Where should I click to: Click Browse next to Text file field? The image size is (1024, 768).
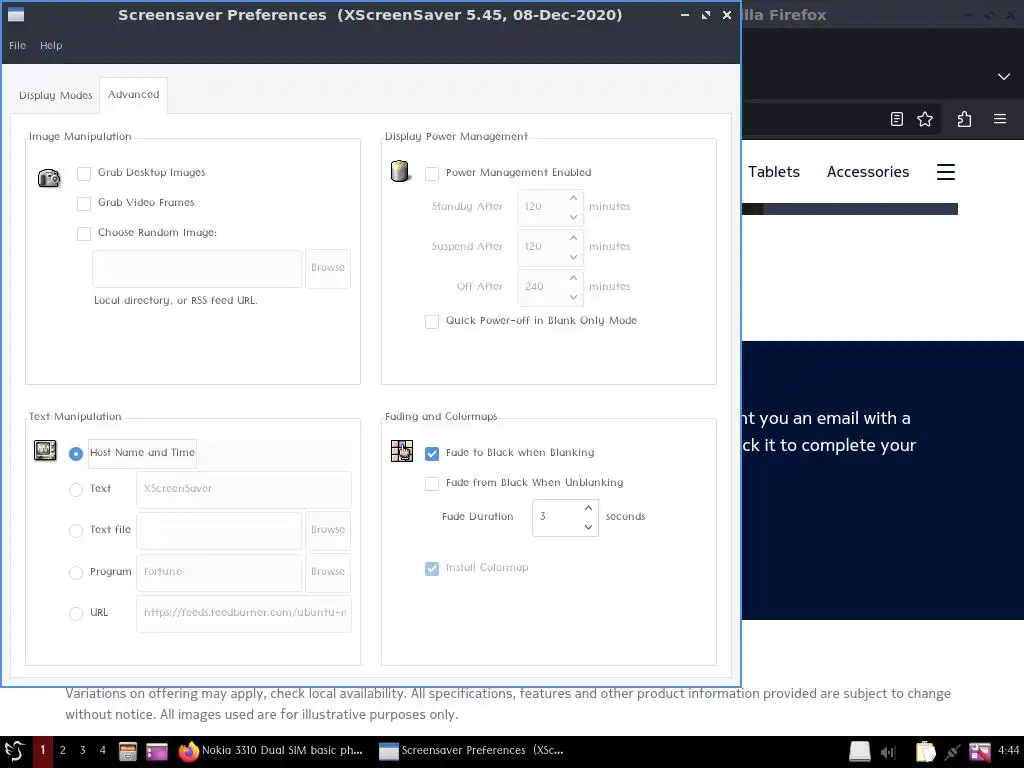pos(328,530)
